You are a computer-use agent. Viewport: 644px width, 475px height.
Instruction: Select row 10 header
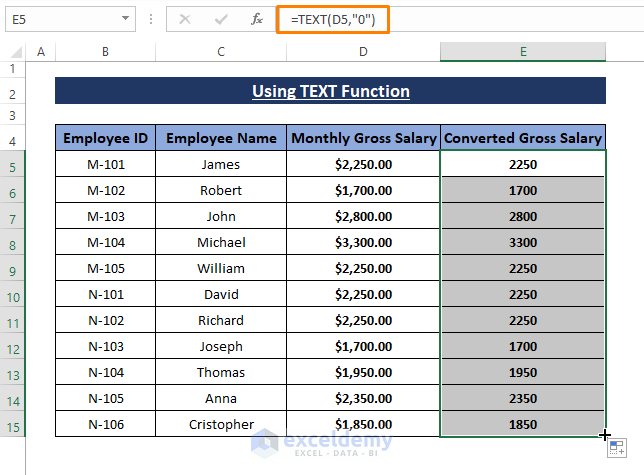coord(14,294)
